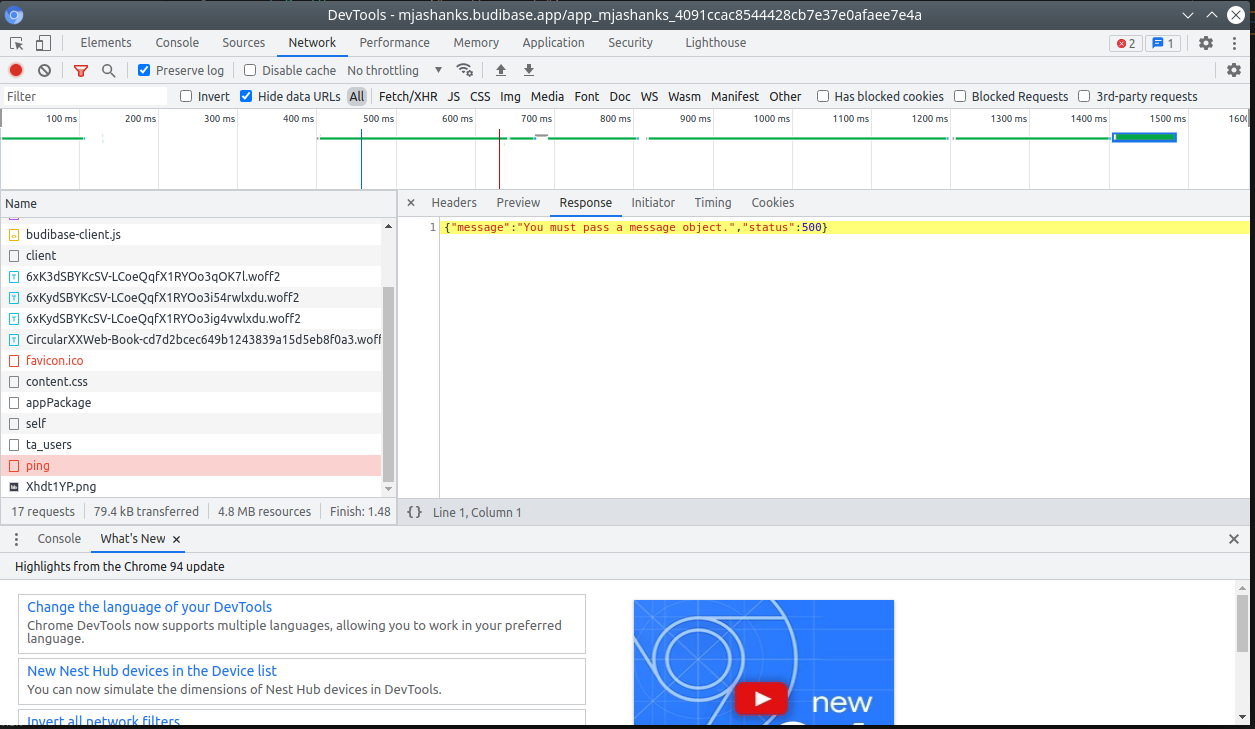This screenshot has width=1255, height=729.
Task: Enable Has blocked cookies checkbox
Action: pyautogui.click(x=823, y=96)
